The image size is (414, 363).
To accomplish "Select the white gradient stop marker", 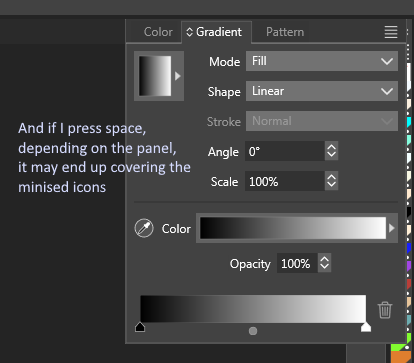I will click(366, 327).
